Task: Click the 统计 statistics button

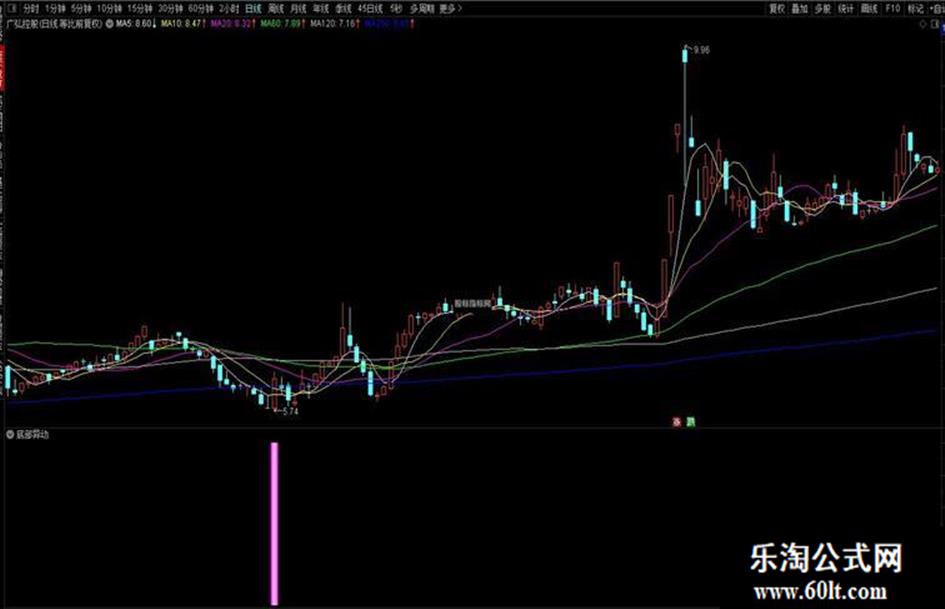Action: click(x=846, y=8)
